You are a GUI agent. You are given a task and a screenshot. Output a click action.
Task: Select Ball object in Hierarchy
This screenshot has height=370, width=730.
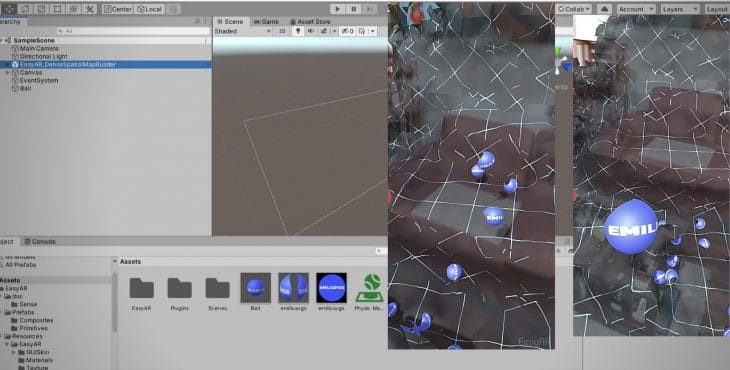coord(26,88)
